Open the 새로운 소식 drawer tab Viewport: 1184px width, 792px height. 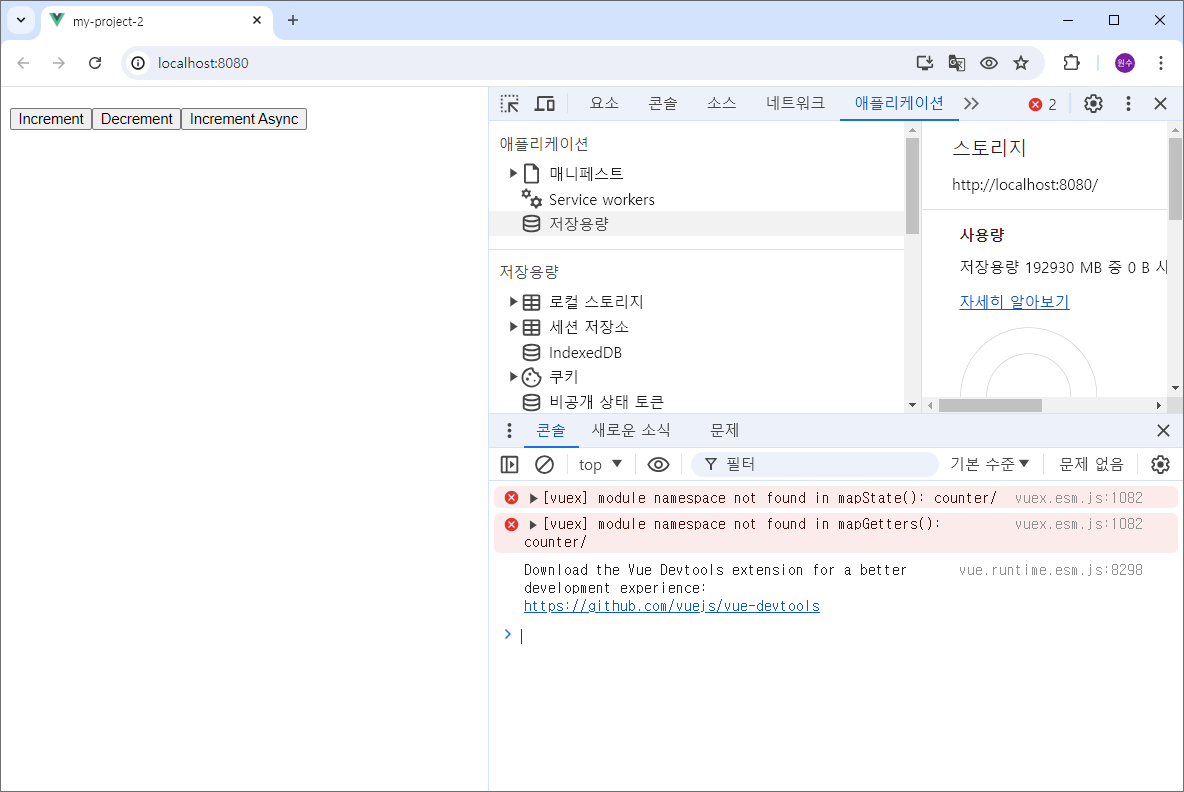click(x=631, y=430)
